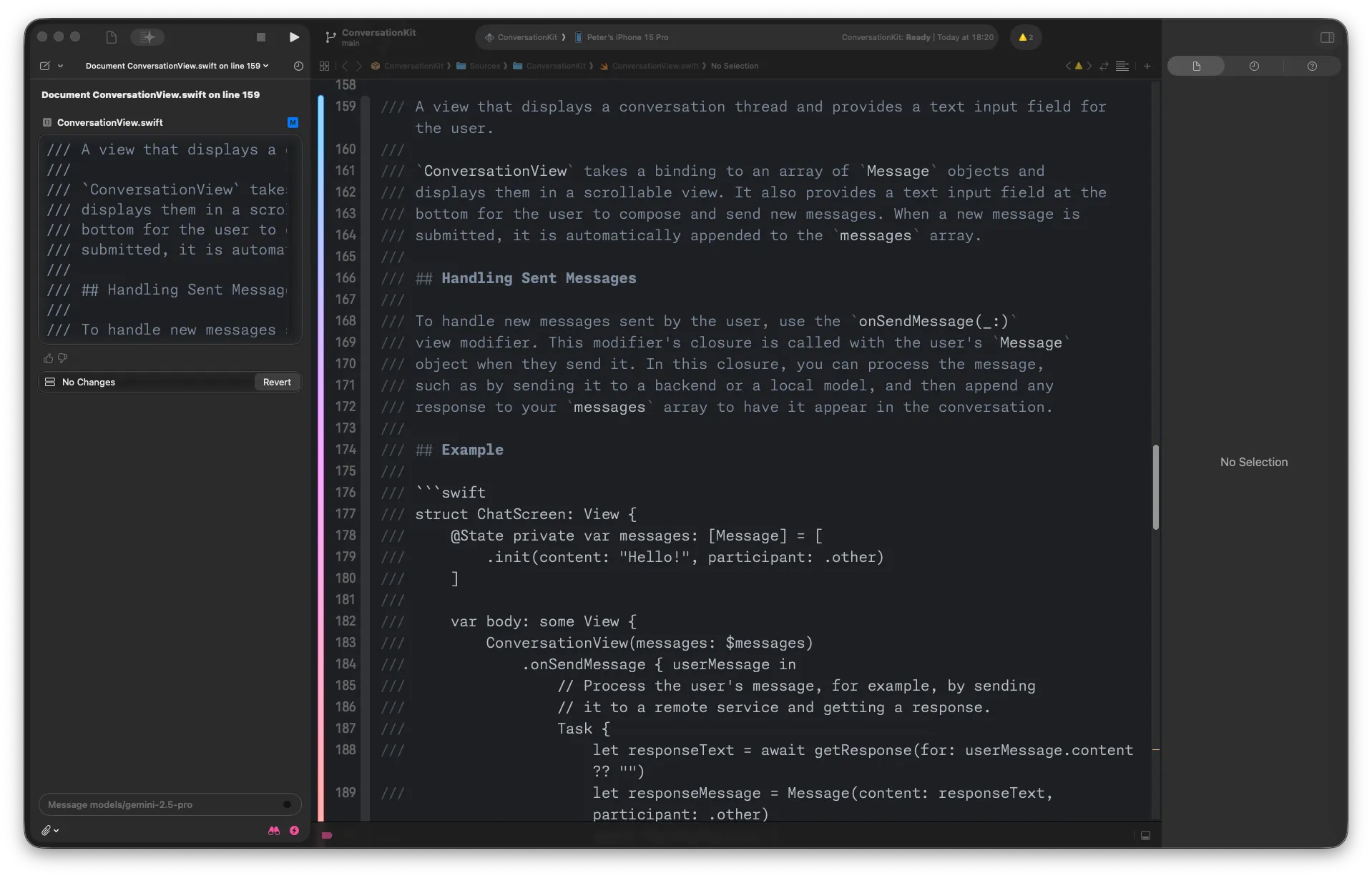1372x878 pixels.
Task: Switch to the History inspector tab
Action: click(x=1254, y=66)
